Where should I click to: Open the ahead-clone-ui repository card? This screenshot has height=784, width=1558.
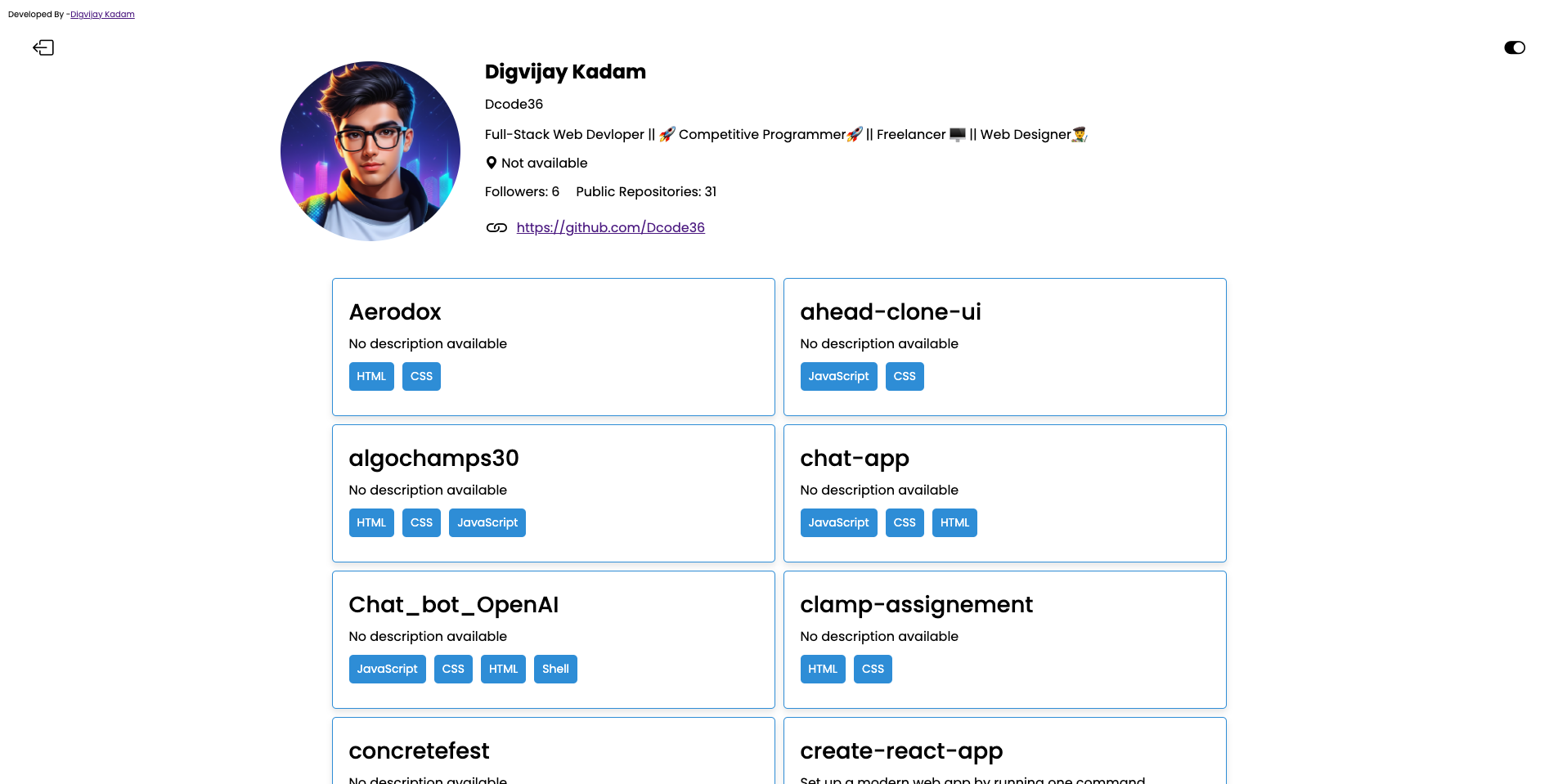point(1004,347)
